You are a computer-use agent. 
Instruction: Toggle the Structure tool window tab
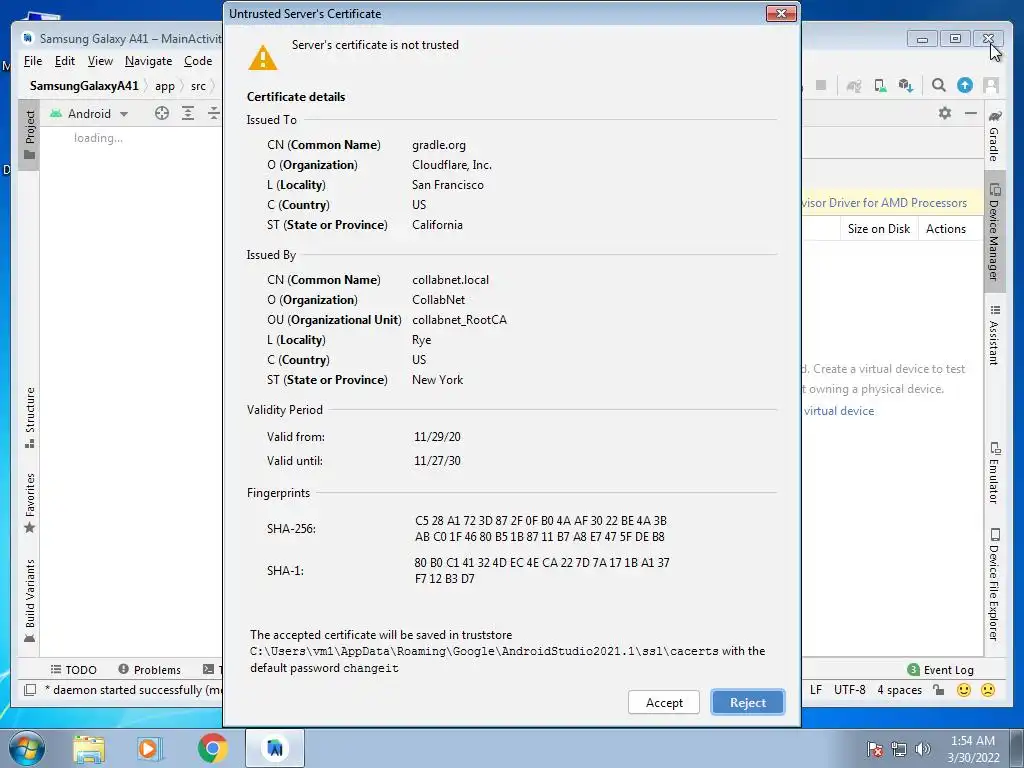coord(29,417)
